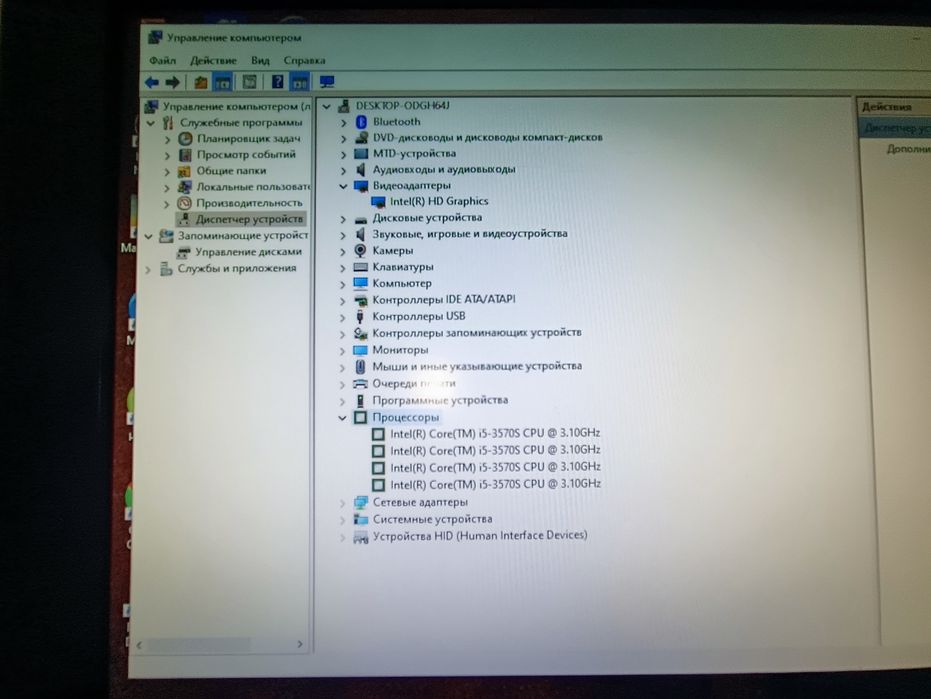Click the Help question mark toolbar icon
Image resolution: width=931 pixels, height=699 pixels.
tap(277, 81)
